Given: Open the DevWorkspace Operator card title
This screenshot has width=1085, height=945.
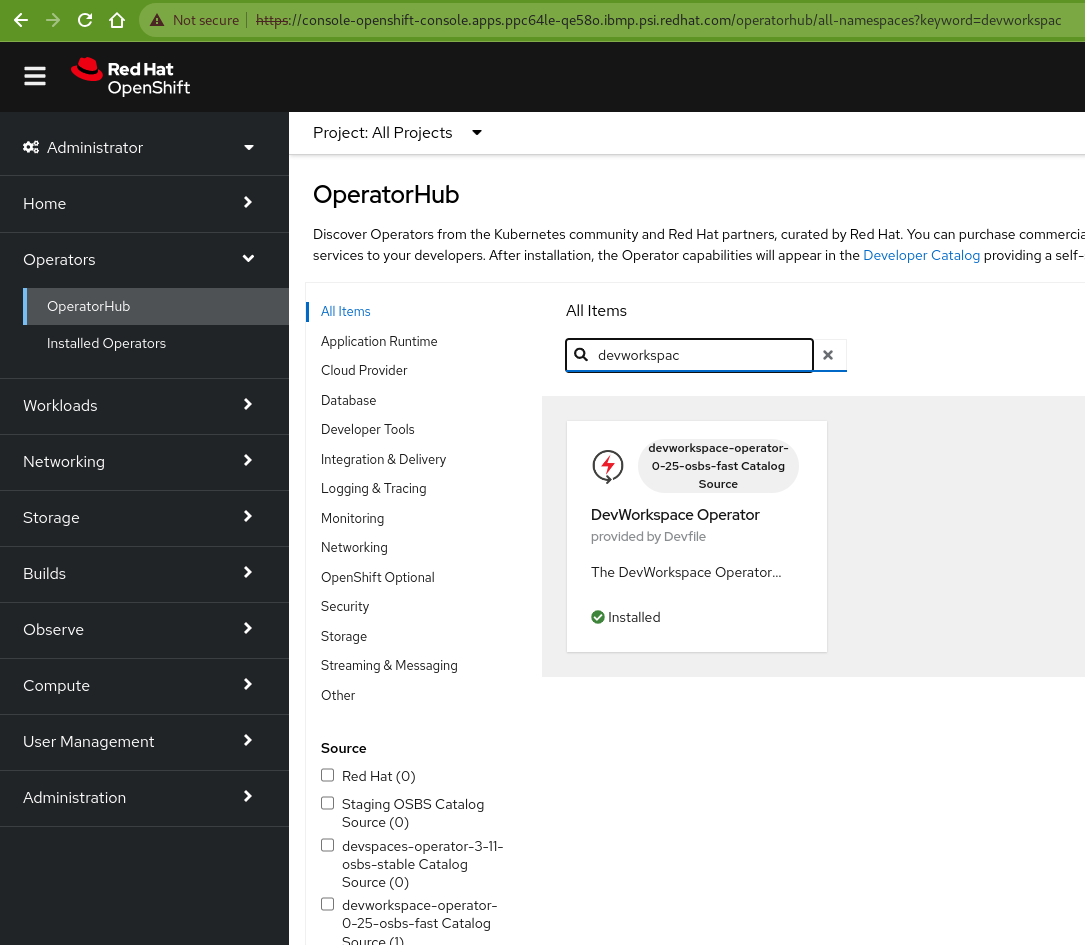Looking at the screenshot, I should 675,515.
